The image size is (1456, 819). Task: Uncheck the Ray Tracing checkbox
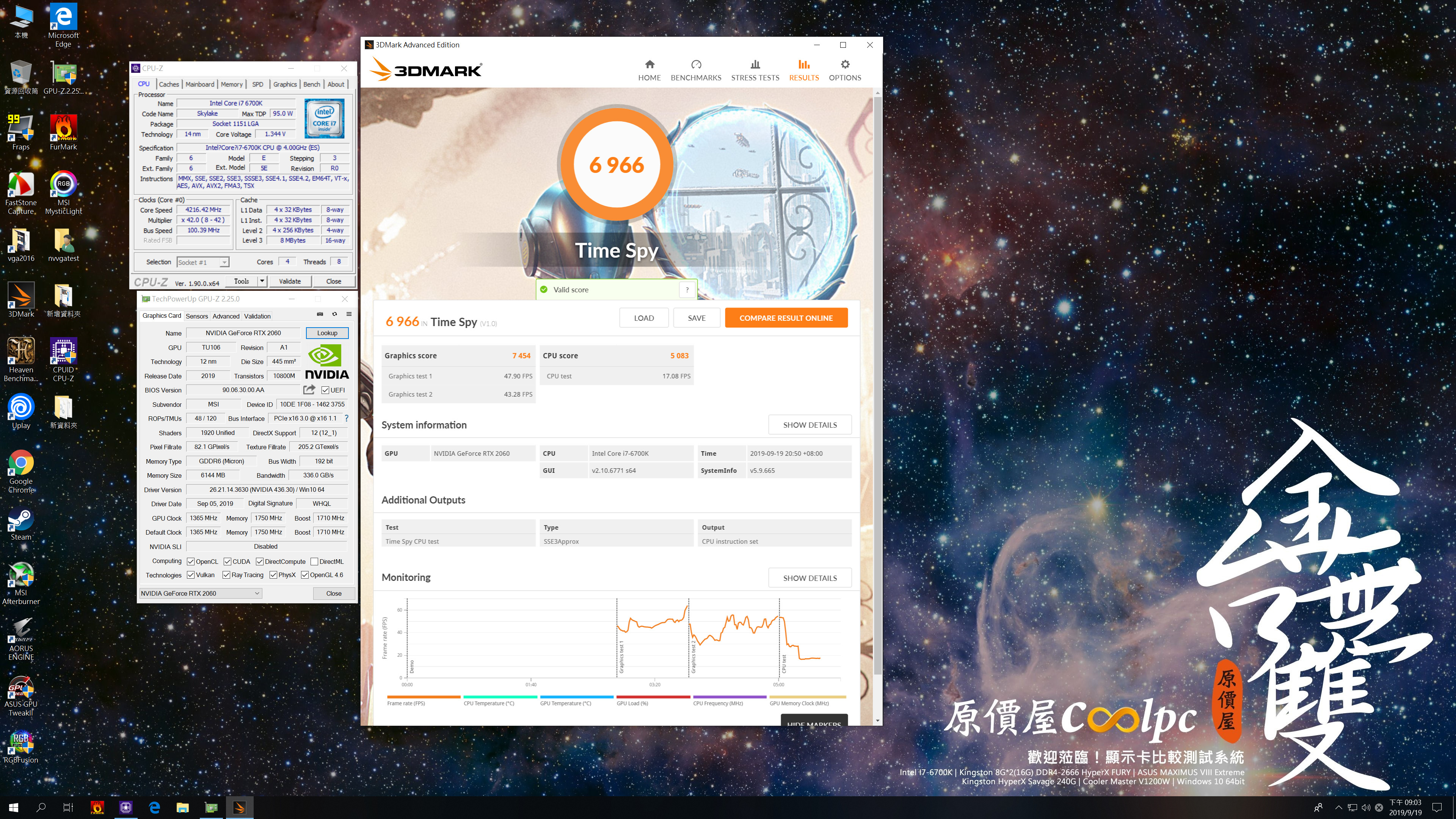pyautogui.click(x=226, y=575)
